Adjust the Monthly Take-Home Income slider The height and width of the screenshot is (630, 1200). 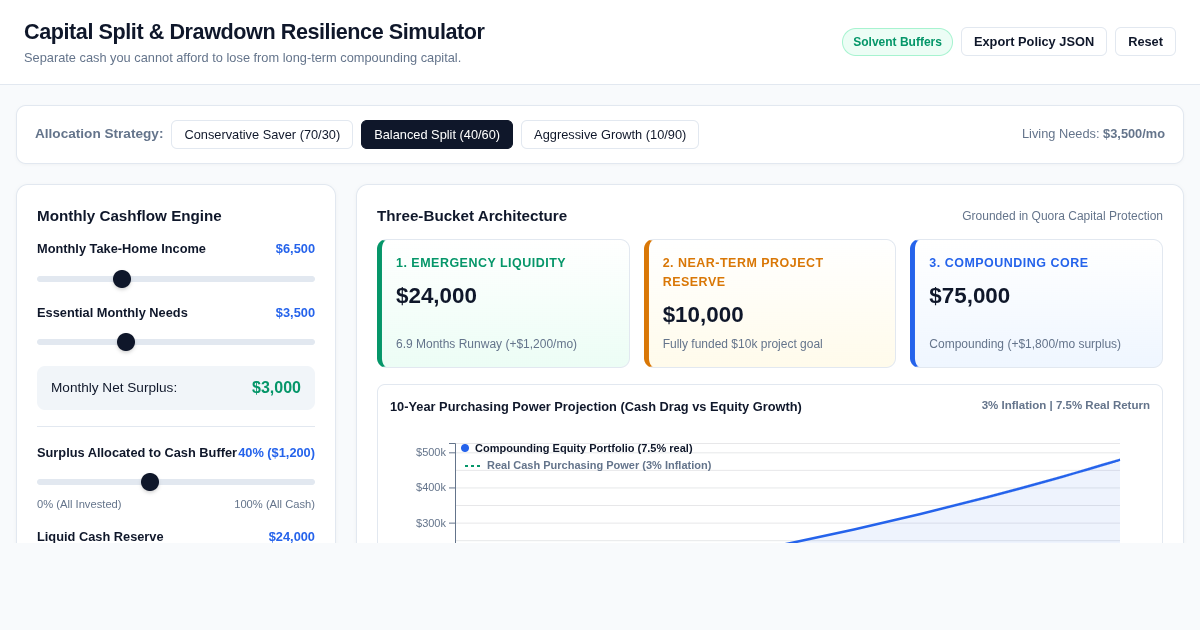(x=176, y=279)
